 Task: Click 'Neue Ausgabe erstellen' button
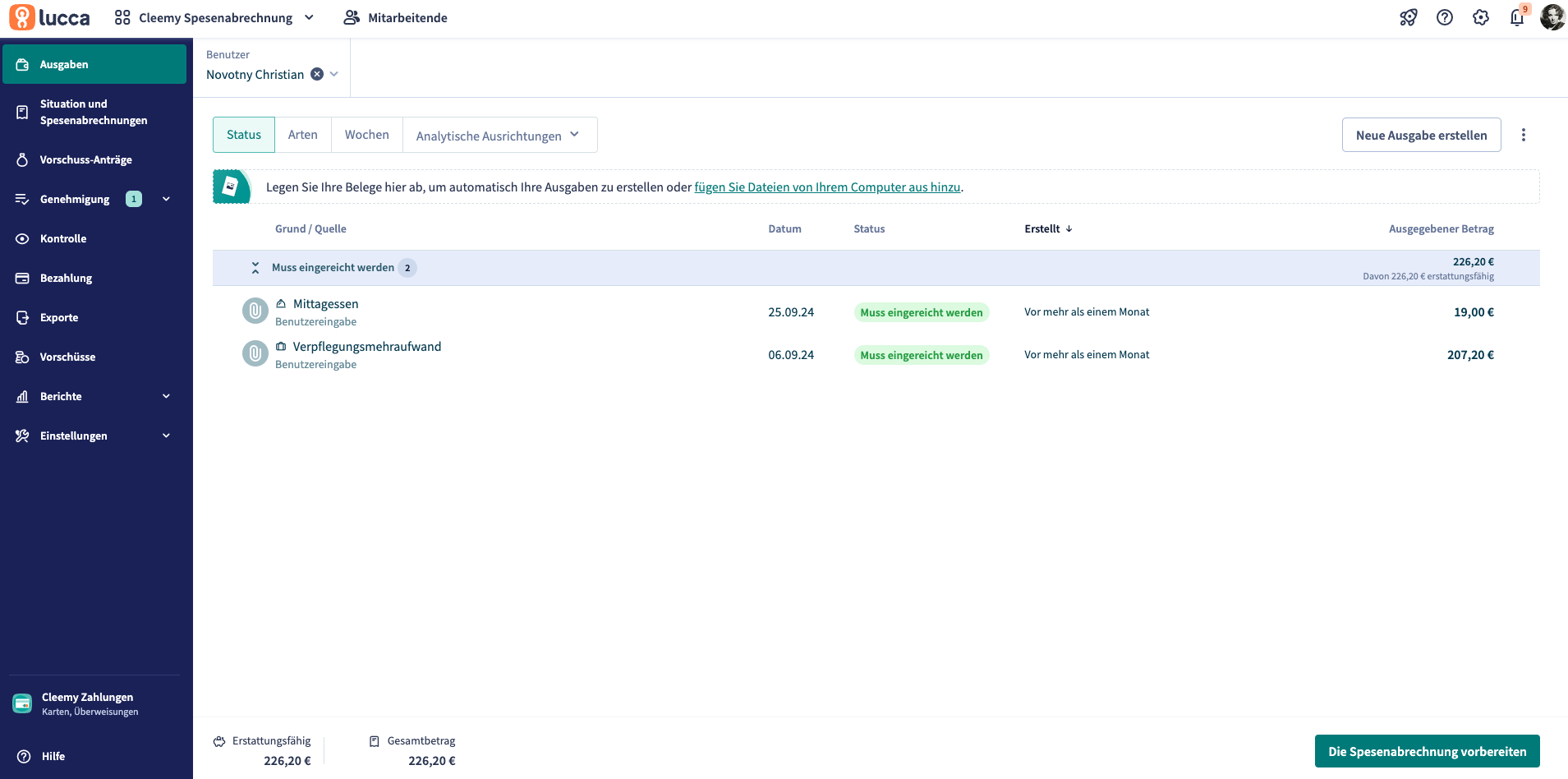[1421, 135]
